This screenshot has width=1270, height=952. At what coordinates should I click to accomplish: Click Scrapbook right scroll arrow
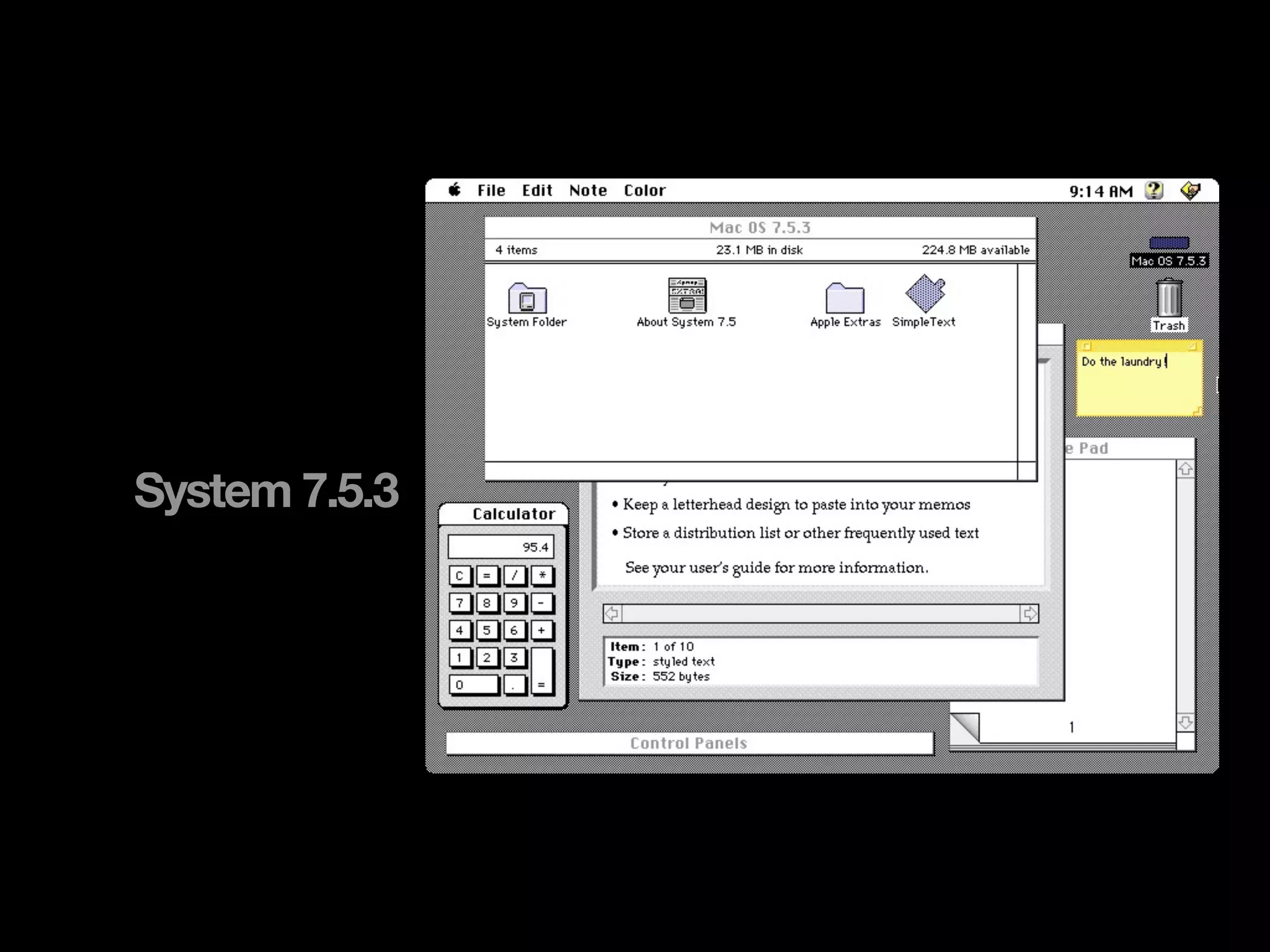(1029, 614)
